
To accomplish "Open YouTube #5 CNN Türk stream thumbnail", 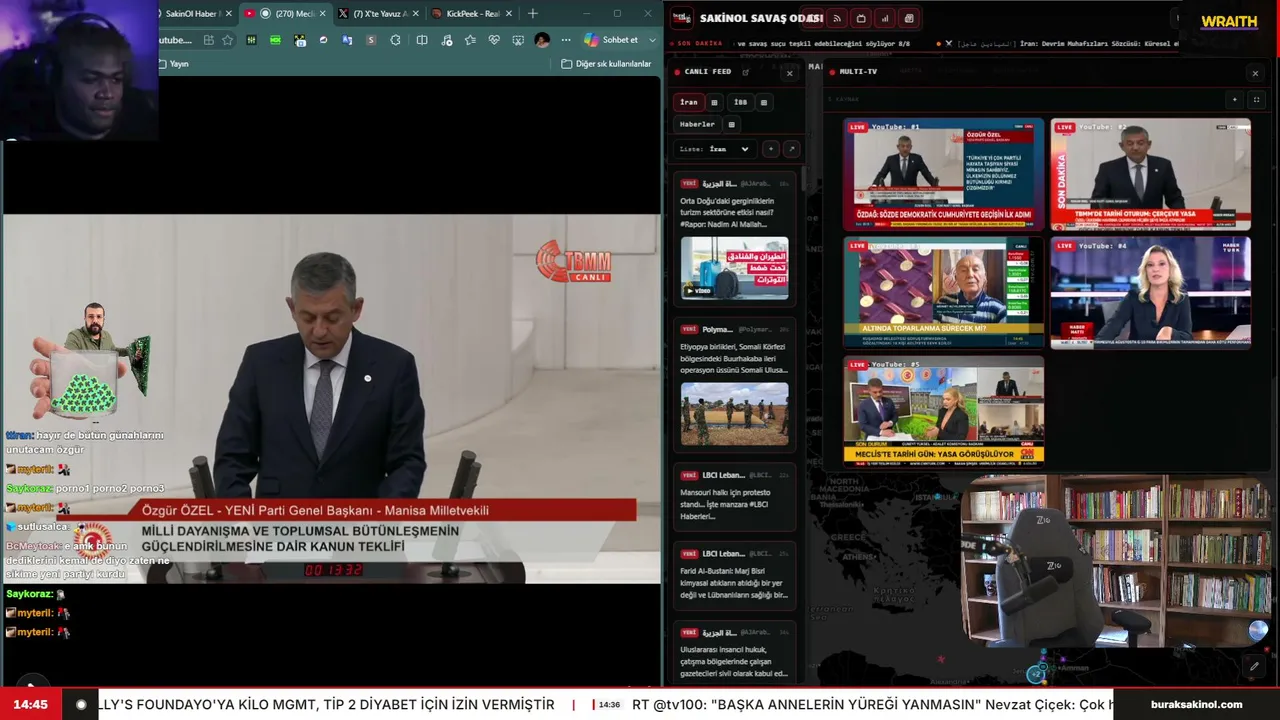I will [943, 411].
